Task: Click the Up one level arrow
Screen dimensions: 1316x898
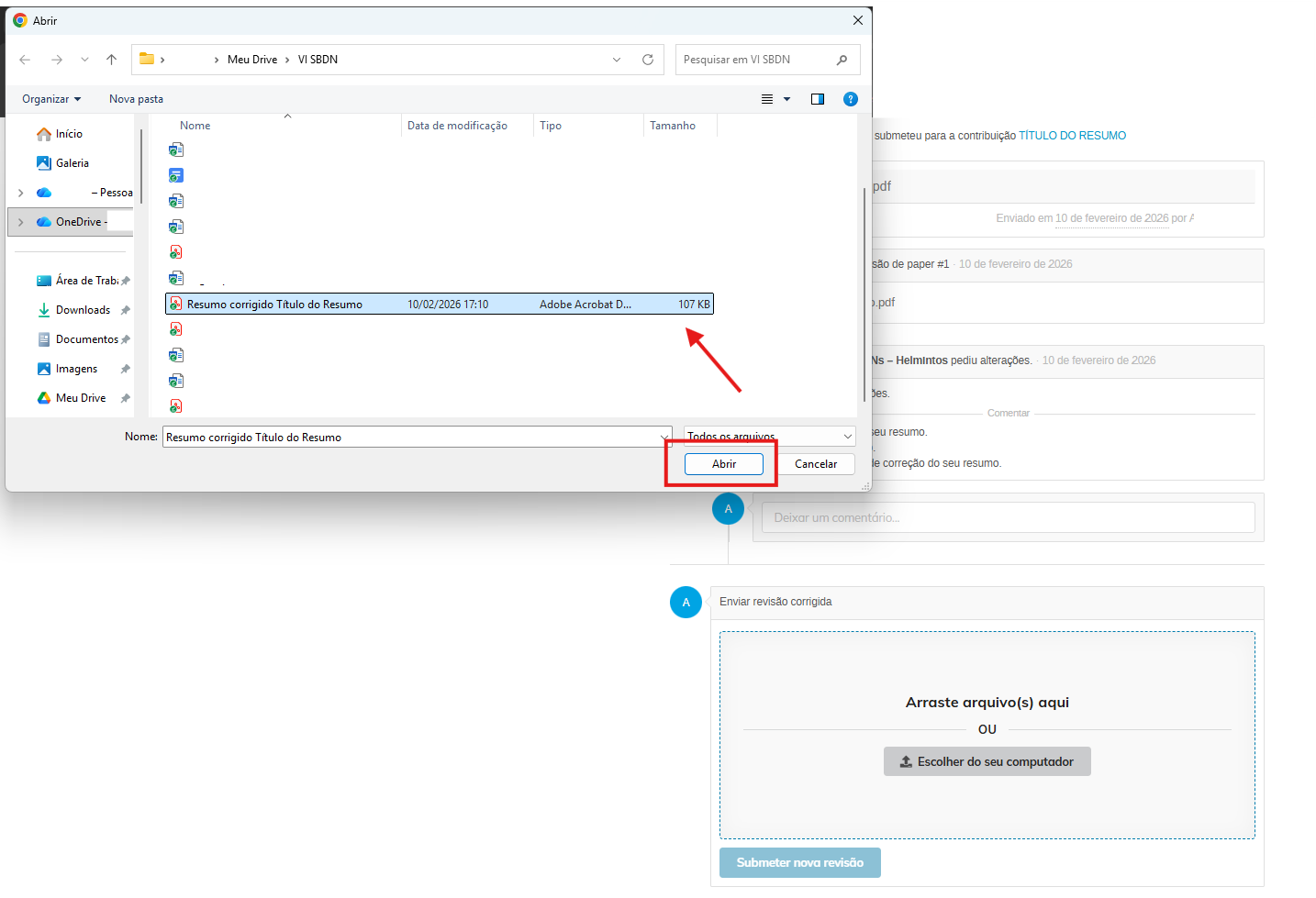Action: (x=112, y=60)
